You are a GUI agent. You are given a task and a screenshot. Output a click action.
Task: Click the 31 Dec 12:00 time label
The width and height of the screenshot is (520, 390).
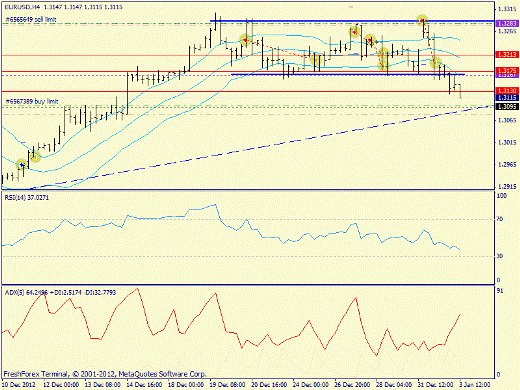pyautogui.click(x=436, y=384)
